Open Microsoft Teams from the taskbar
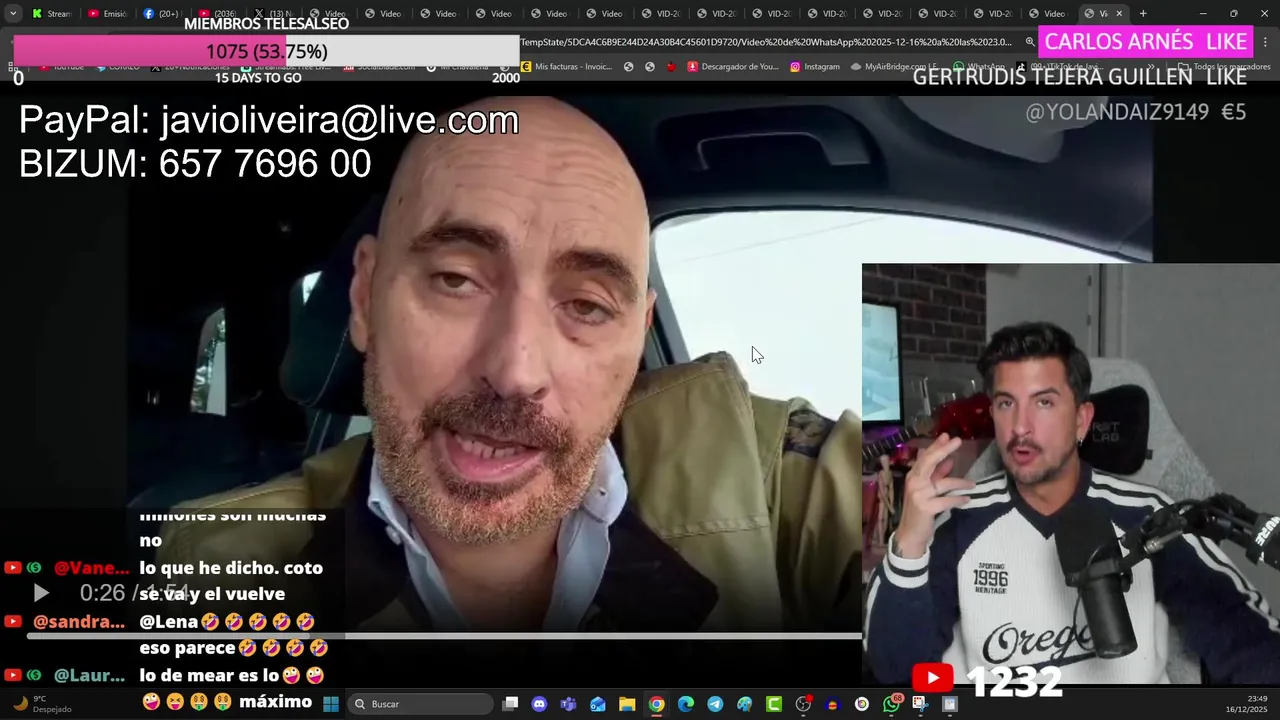The image size is (1280, 720). [569, 704]
